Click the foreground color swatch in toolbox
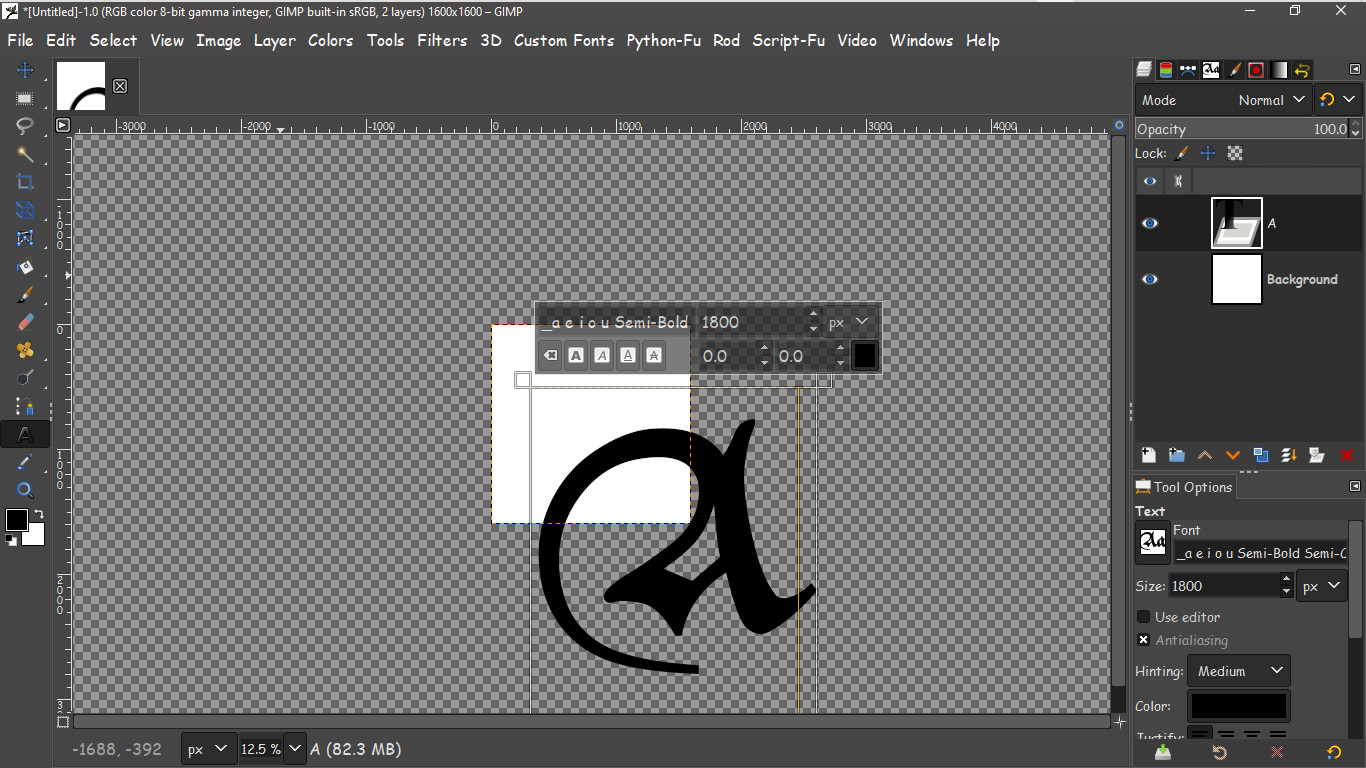Screen dimensions: 1366x768 coord(17,520)
